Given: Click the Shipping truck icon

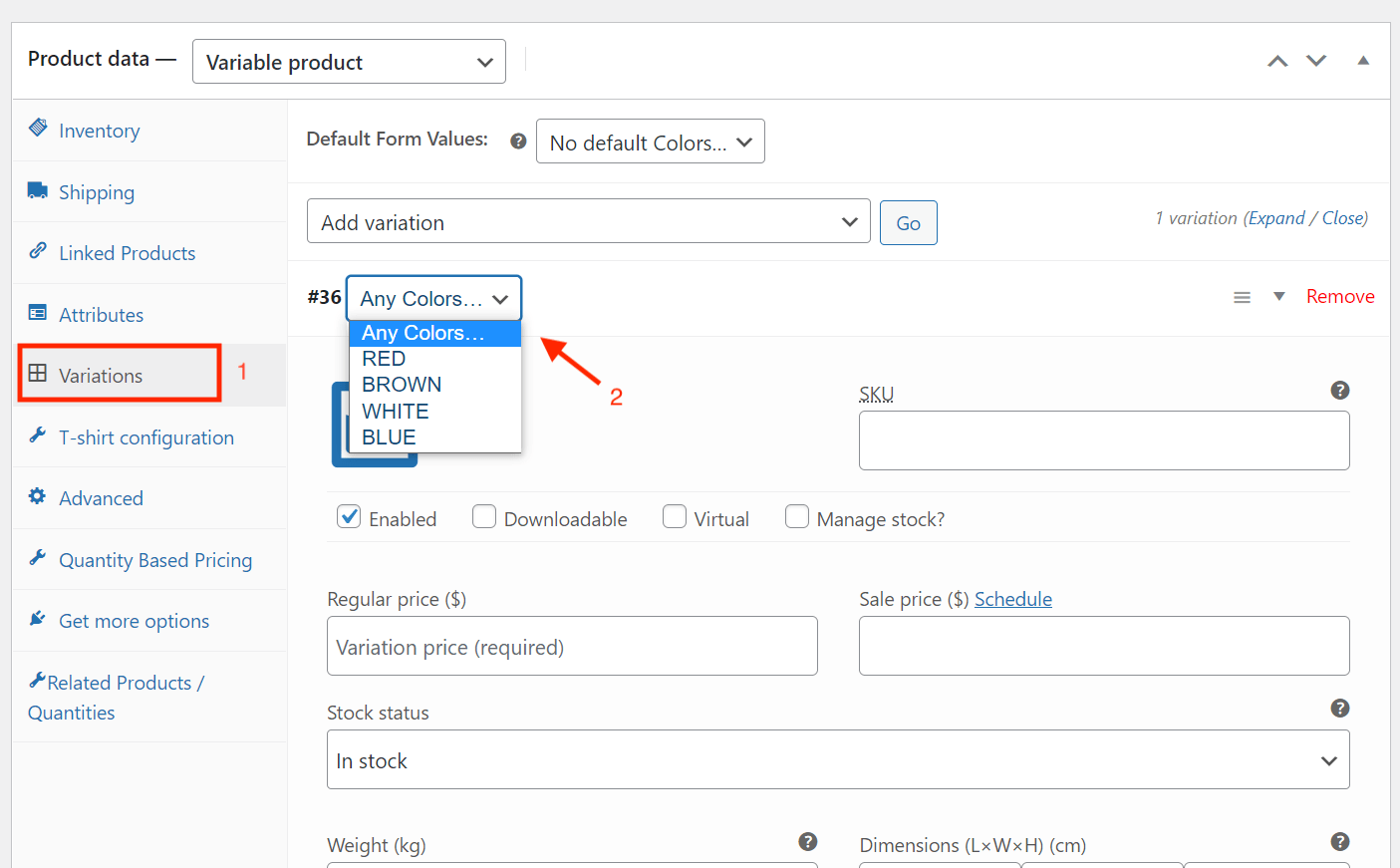Looking at the screenshot, I should pyautogui.click(x=38, y=190).
